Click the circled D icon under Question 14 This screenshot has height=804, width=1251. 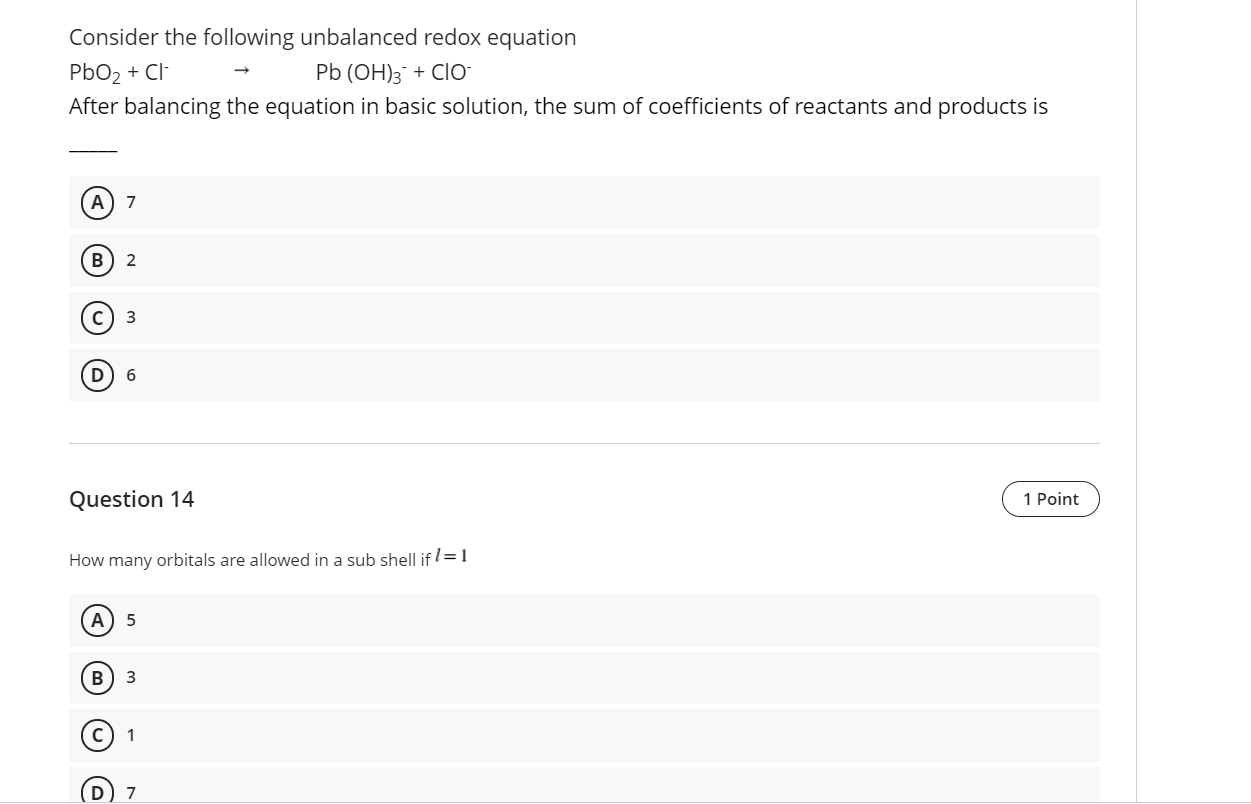pyautogui.click(x=96, y=790)
